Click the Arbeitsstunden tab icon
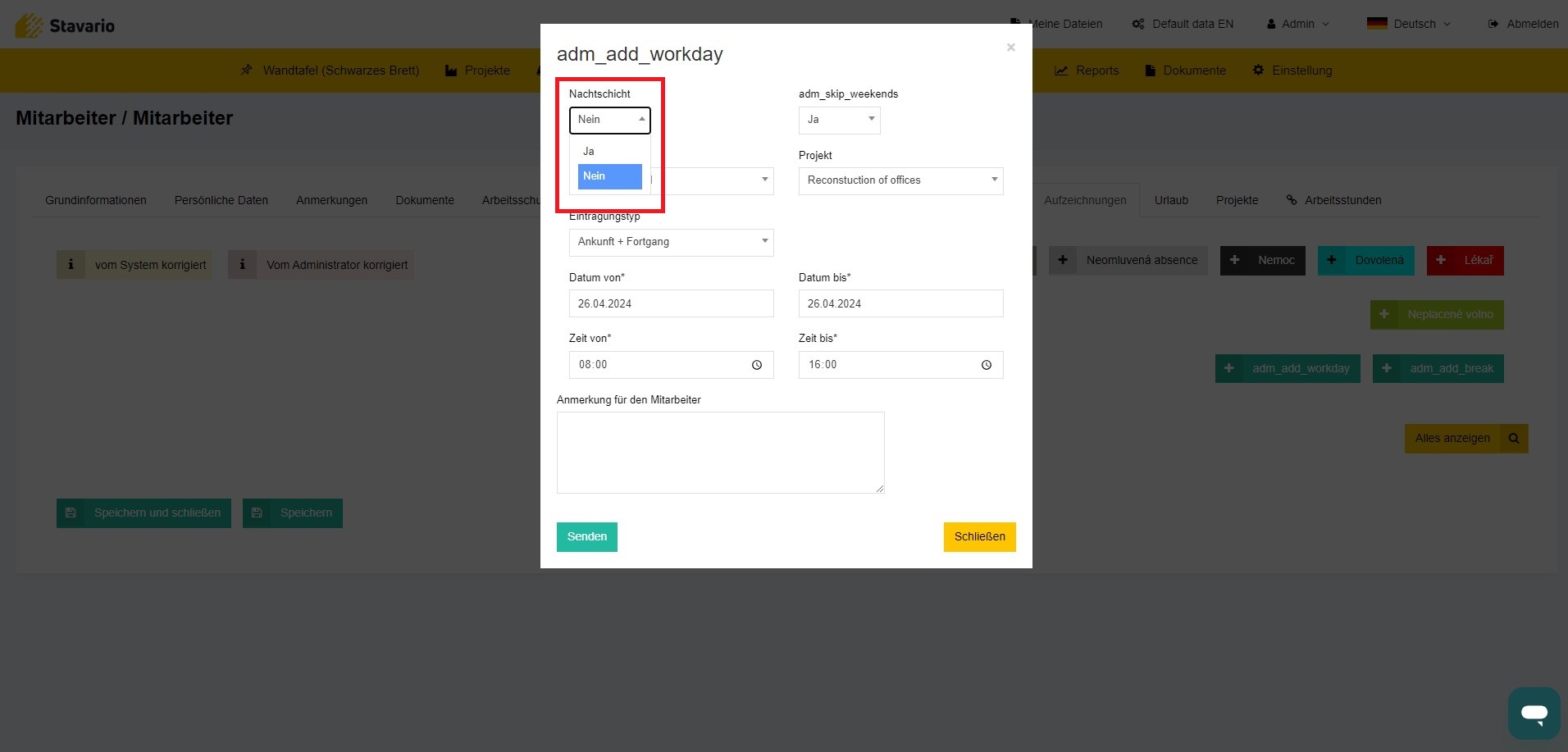The width and height of the screenshot is (1568, 752). click(x=1292, y=200)
